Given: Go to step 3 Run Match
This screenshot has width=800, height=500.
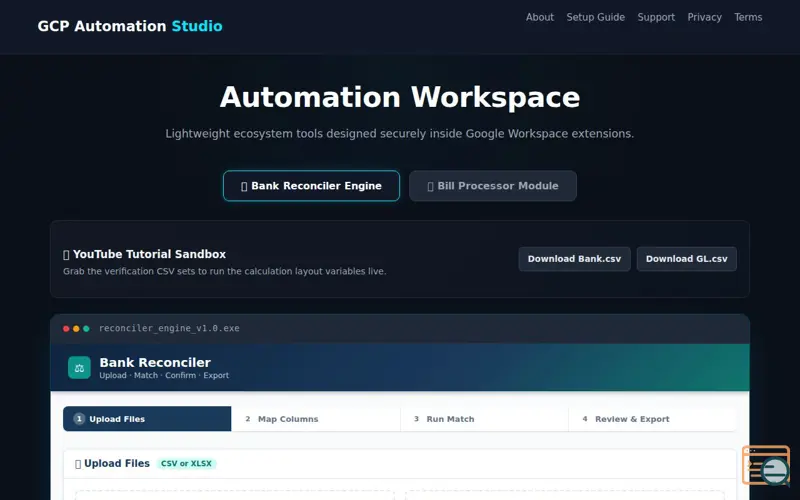Looking at the screenshot, I should 484,419.
